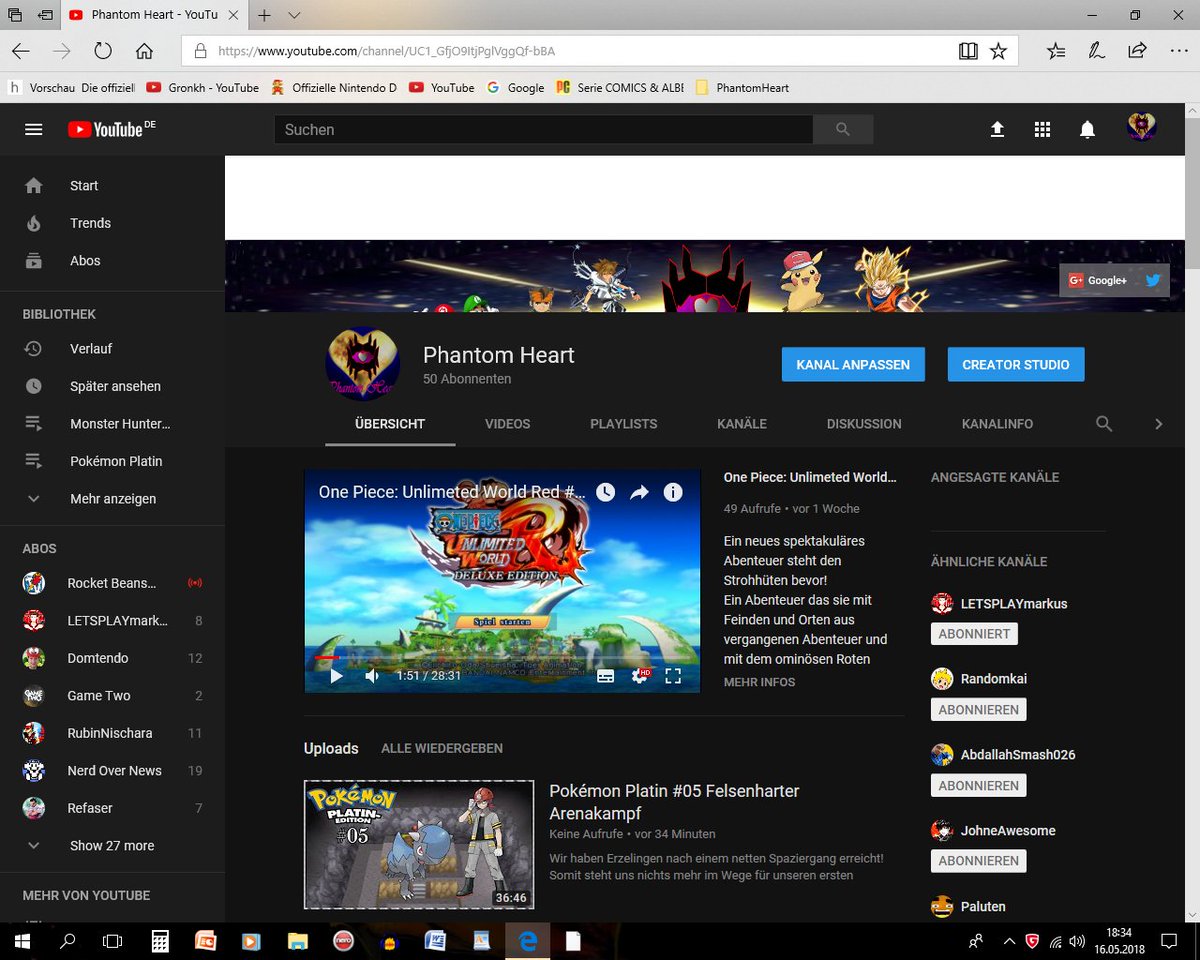Toggle subtitles in the player
The height and width of the screenshot is (960, 1200).
pos(605,676)
